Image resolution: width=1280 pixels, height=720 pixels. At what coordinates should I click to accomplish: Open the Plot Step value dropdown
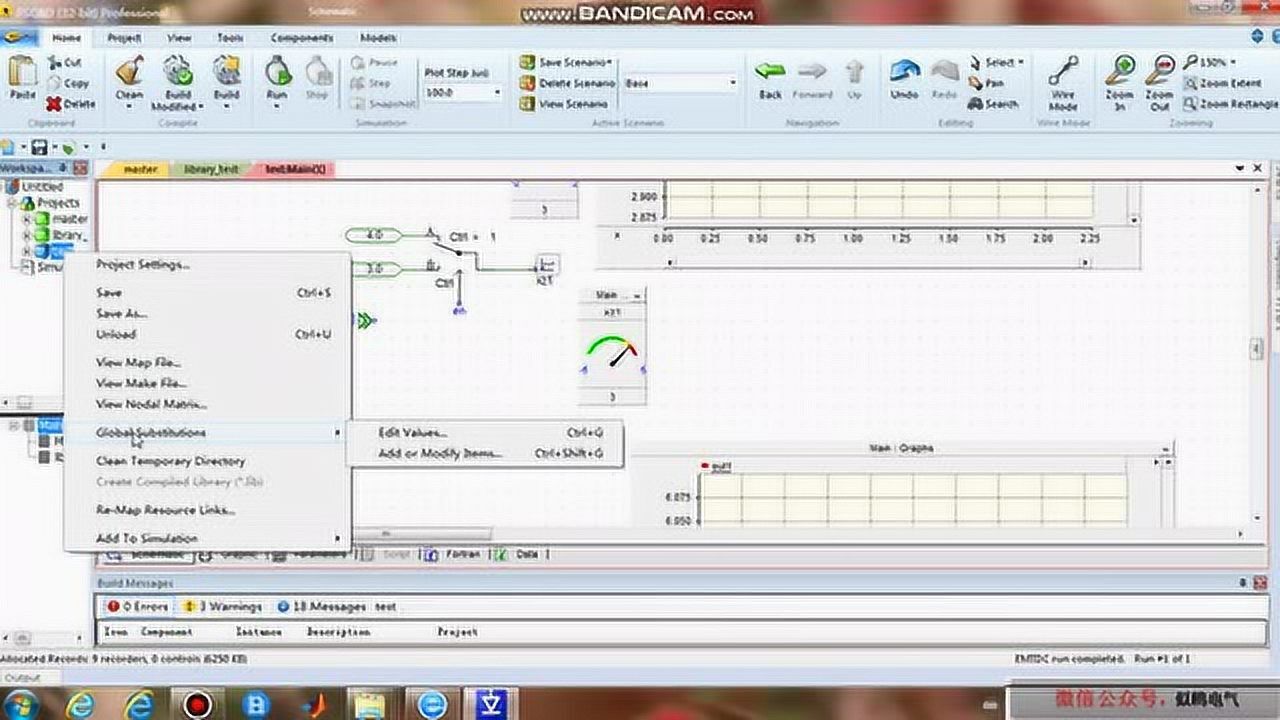497,92
